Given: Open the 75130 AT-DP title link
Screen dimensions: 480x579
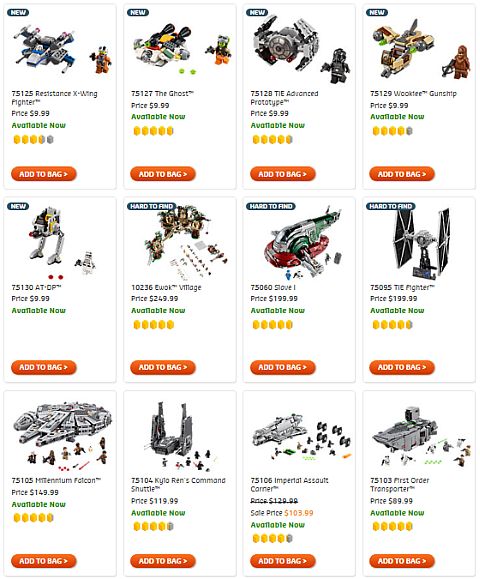Looking at the screenshot, I should tap(37, 287).
